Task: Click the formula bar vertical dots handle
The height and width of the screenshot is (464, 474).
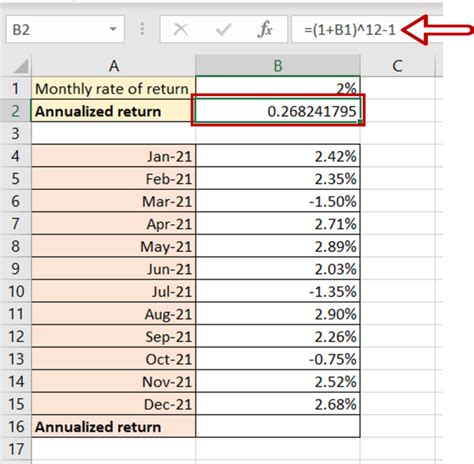Action: pos(142,29)
